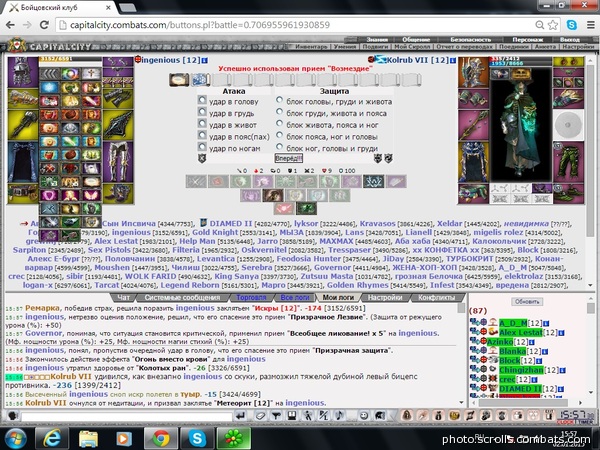
Task: Use the blue second scroll slot item
Action: pos(200,80)
